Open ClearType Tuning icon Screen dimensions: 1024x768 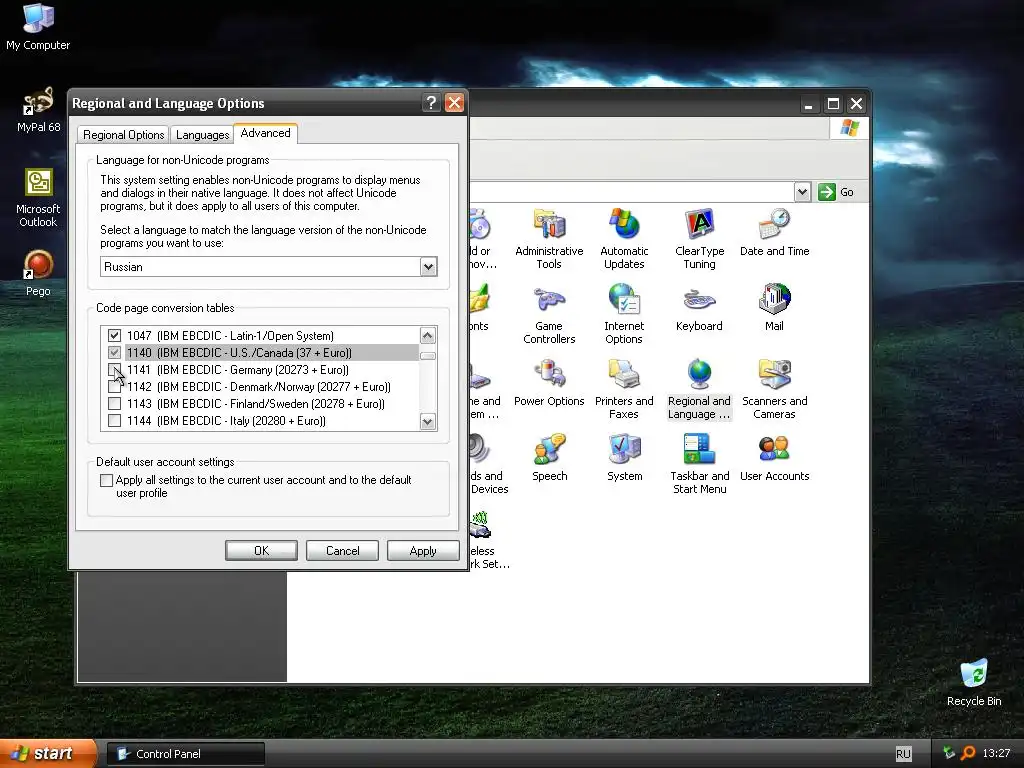coord(699,239)
